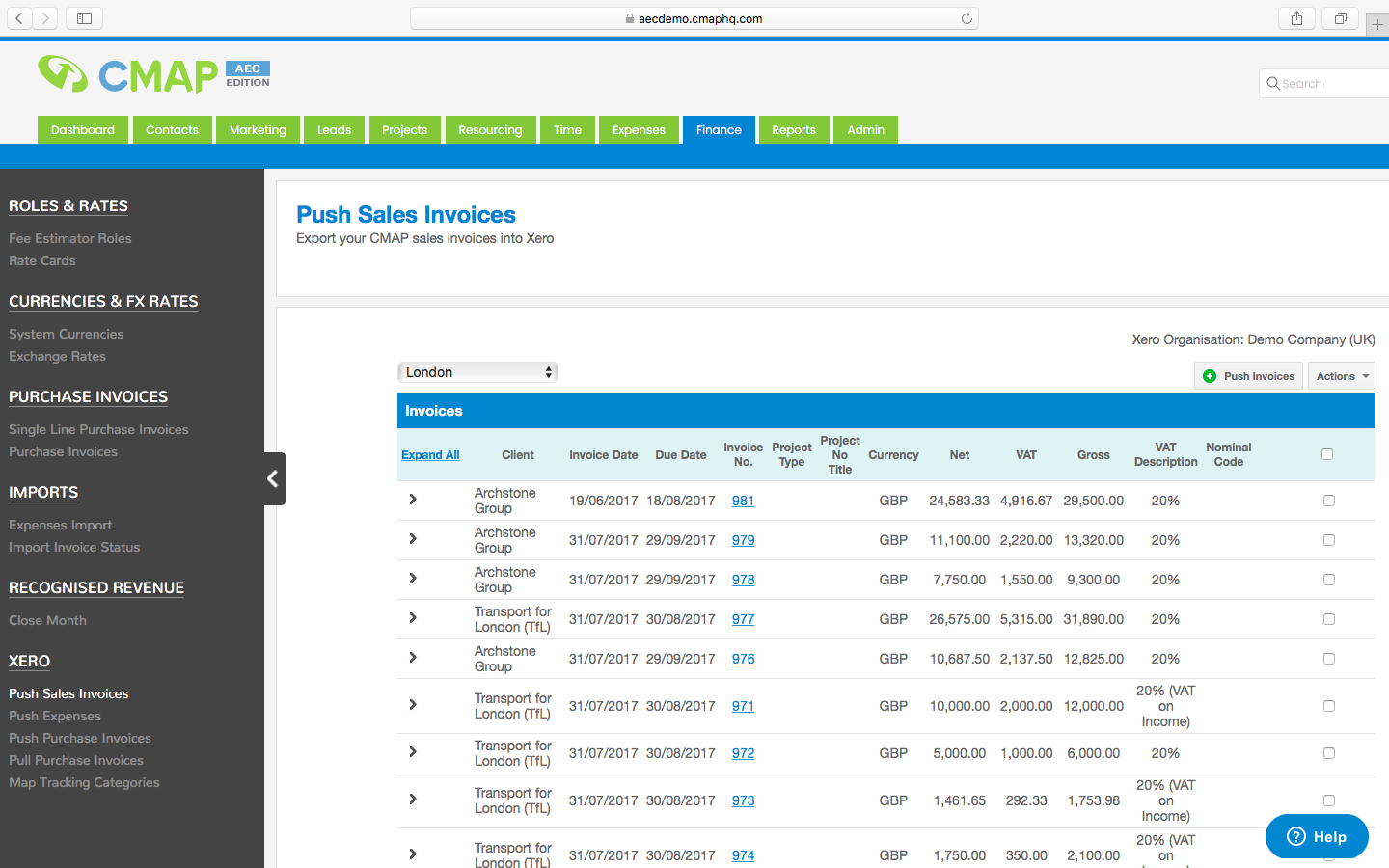Open Pull Purchase Invoices in sidebar
The image size is (1389, 868).
(76, 760)
